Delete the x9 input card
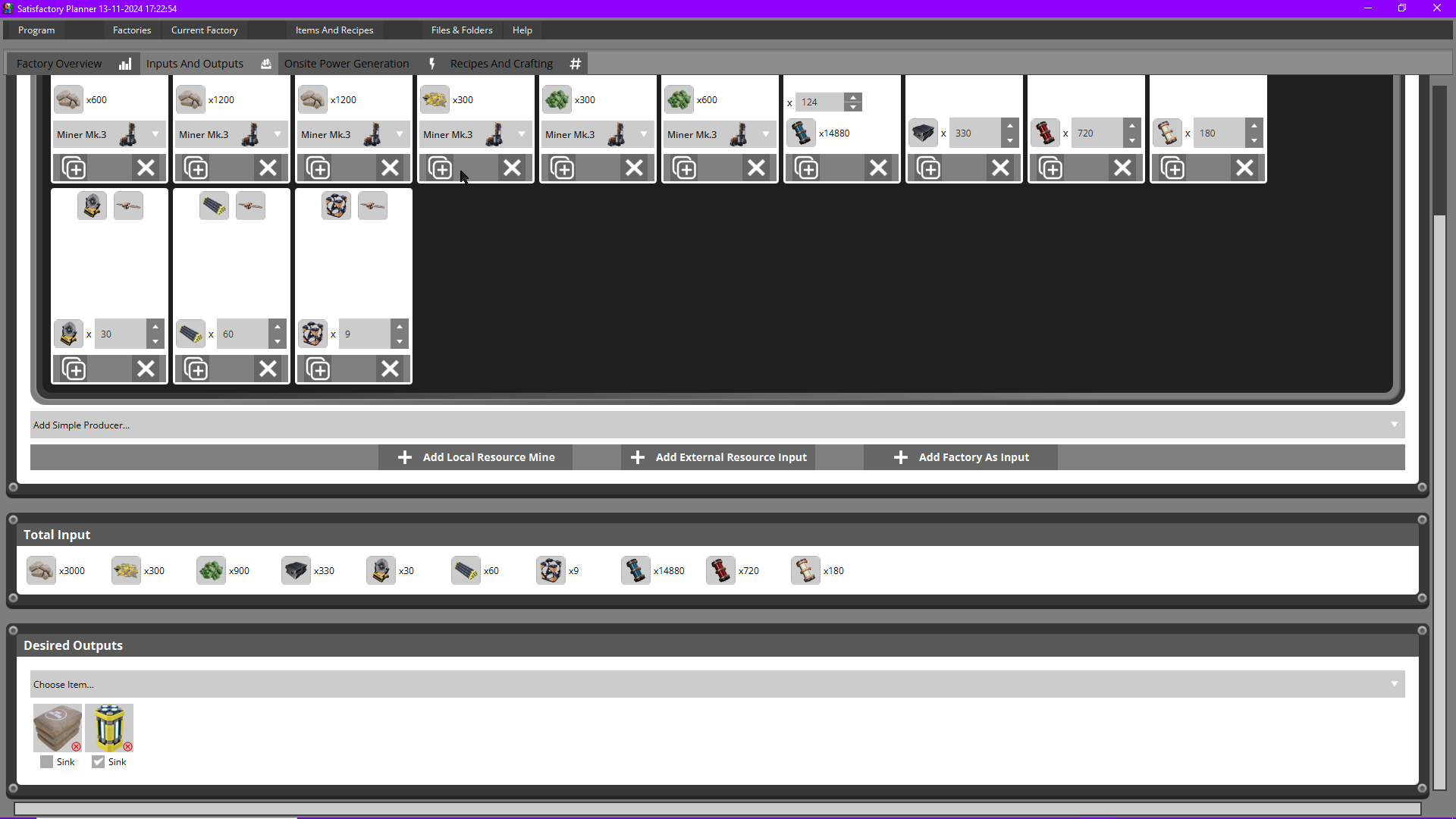This screenshot has width=1456, height=819. [390, 369]
